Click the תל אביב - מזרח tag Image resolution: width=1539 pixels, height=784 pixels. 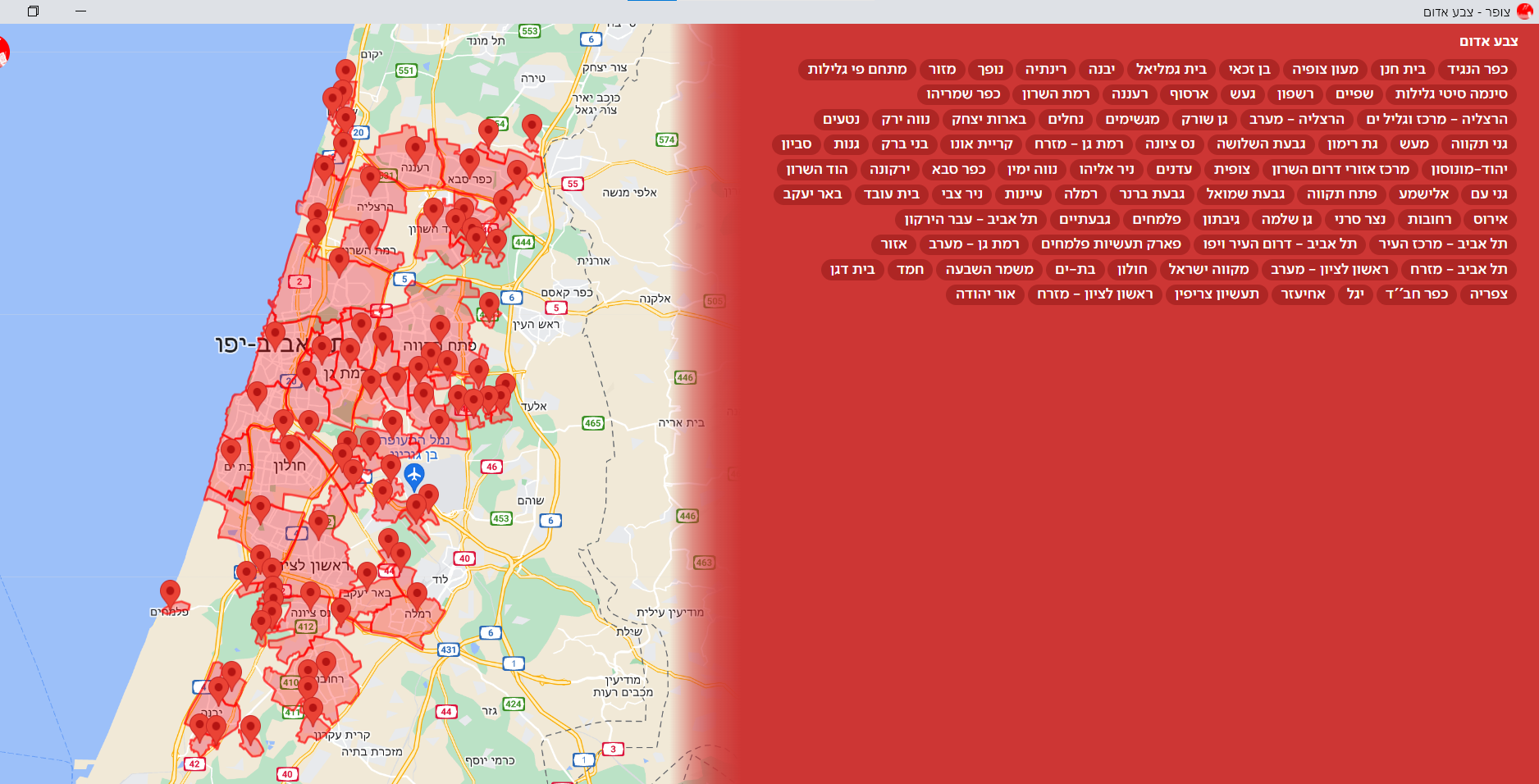point(1459,270)
